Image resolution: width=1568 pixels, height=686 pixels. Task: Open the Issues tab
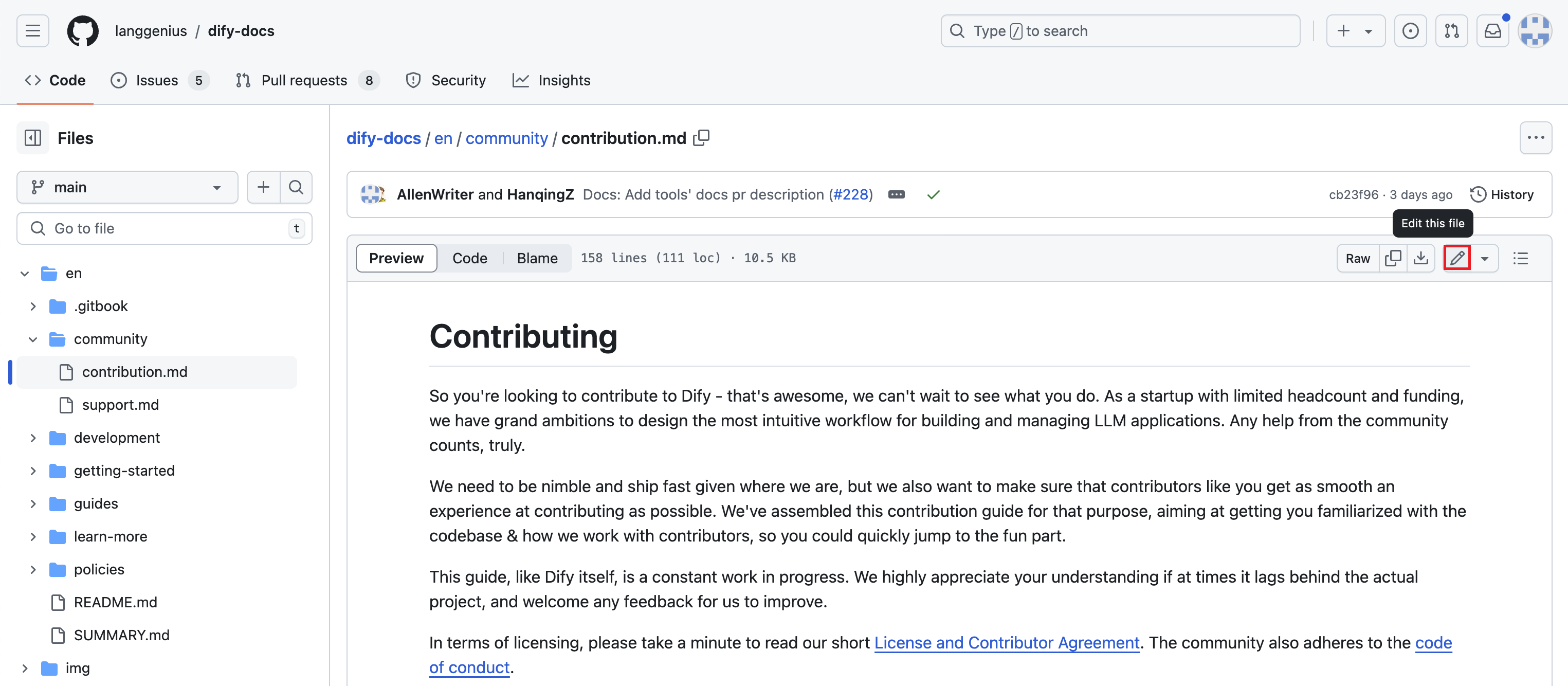coord(160,80)
